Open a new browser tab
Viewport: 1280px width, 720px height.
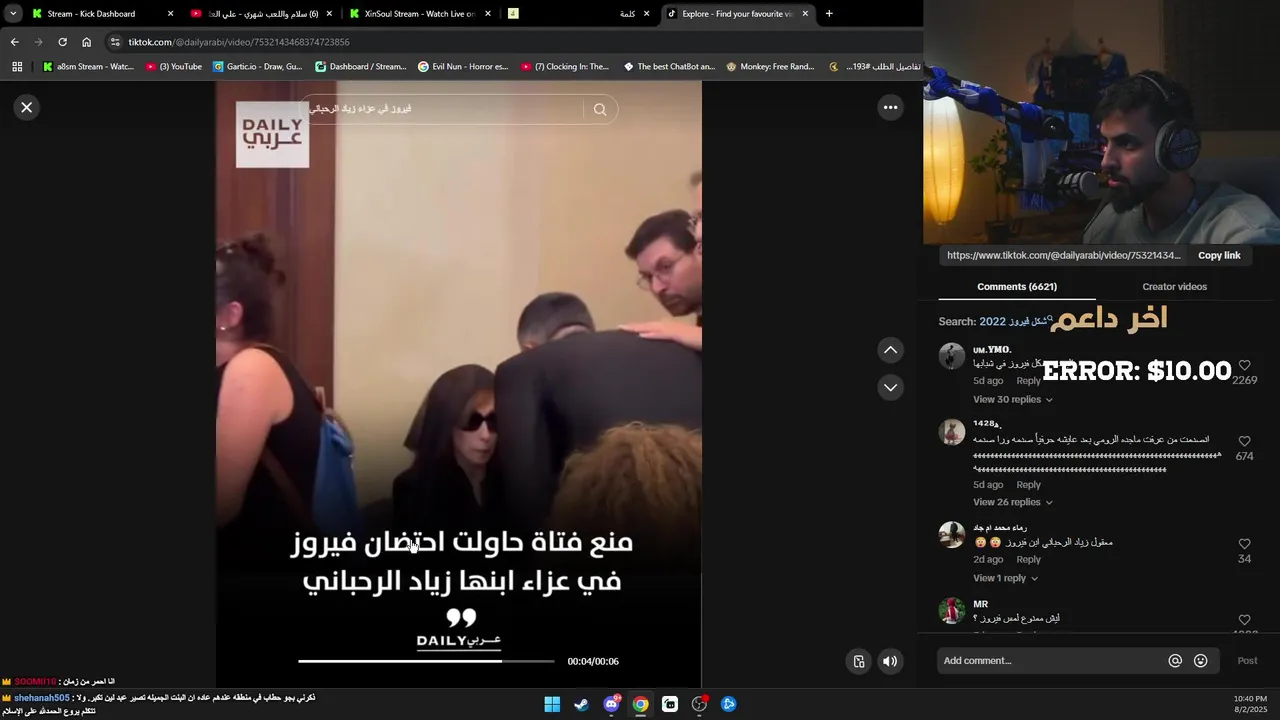click(829, 14)
